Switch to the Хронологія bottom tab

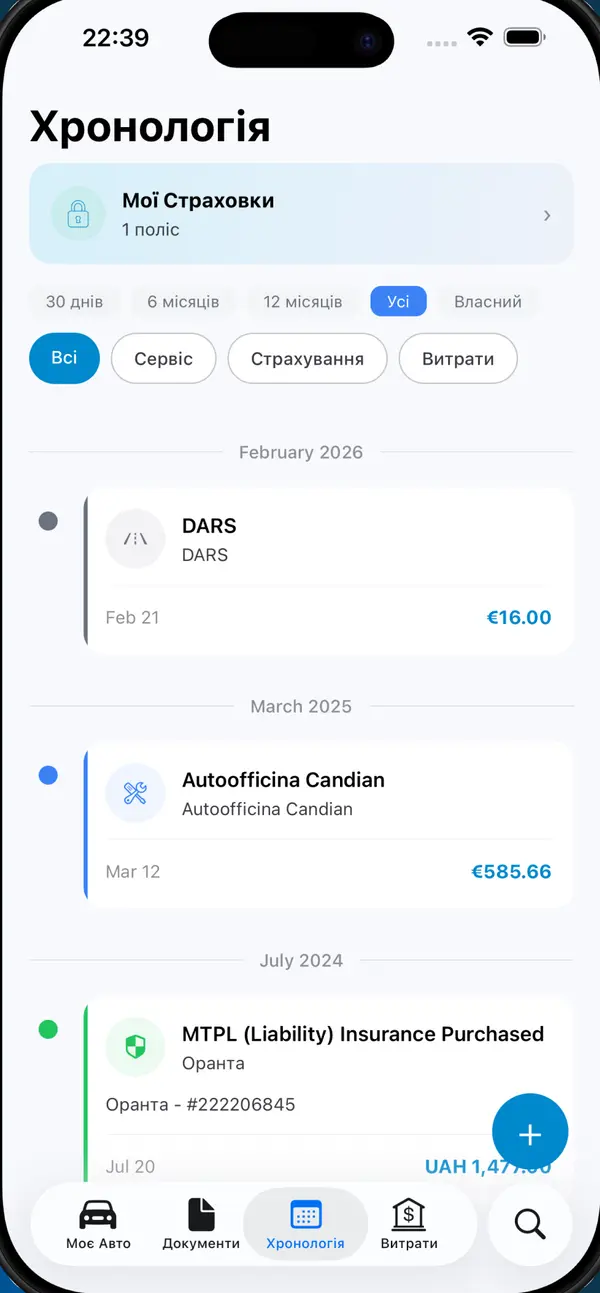(305, 1224)
